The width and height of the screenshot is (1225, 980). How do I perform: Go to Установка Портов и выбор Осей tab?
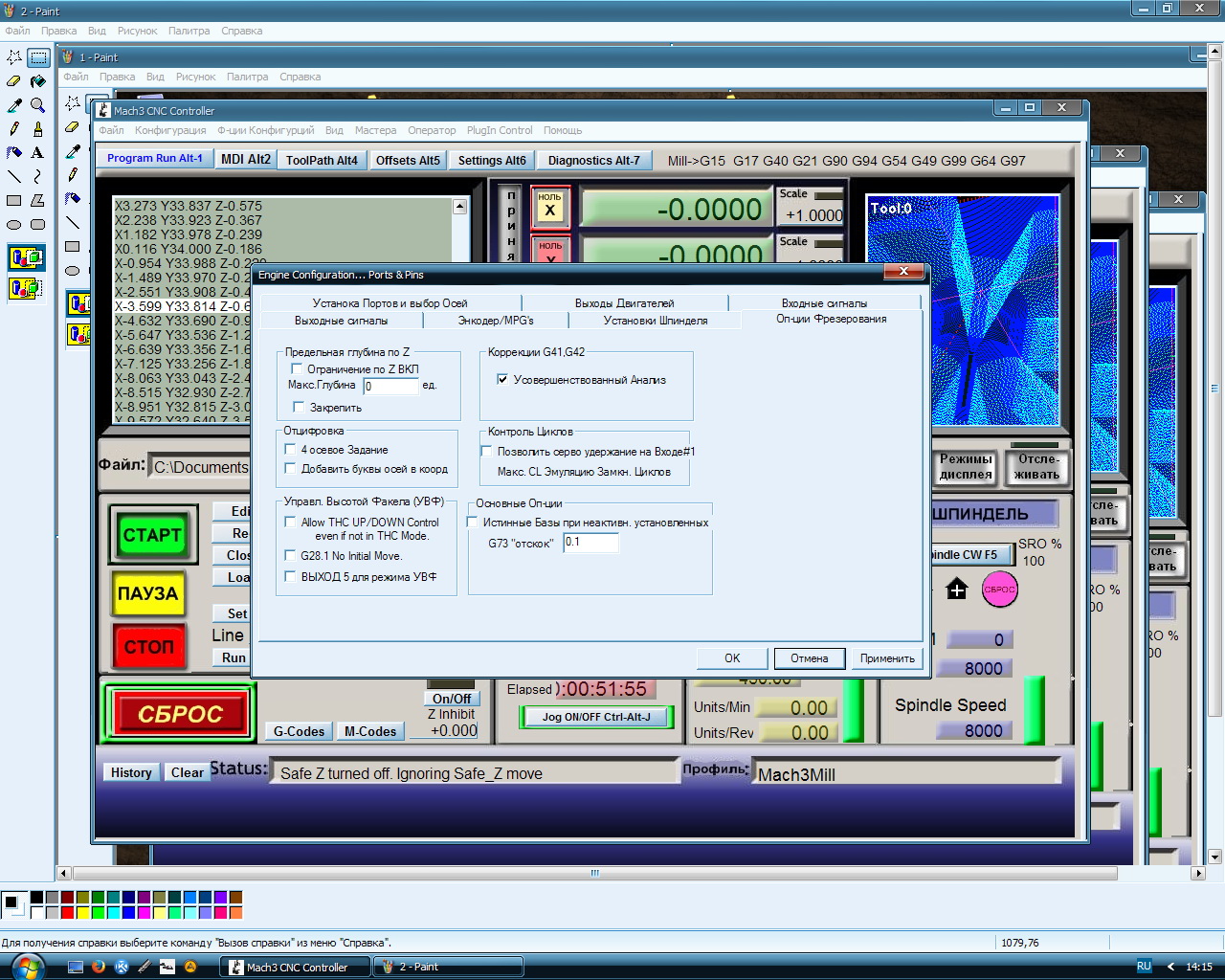(x=390, y=303)
